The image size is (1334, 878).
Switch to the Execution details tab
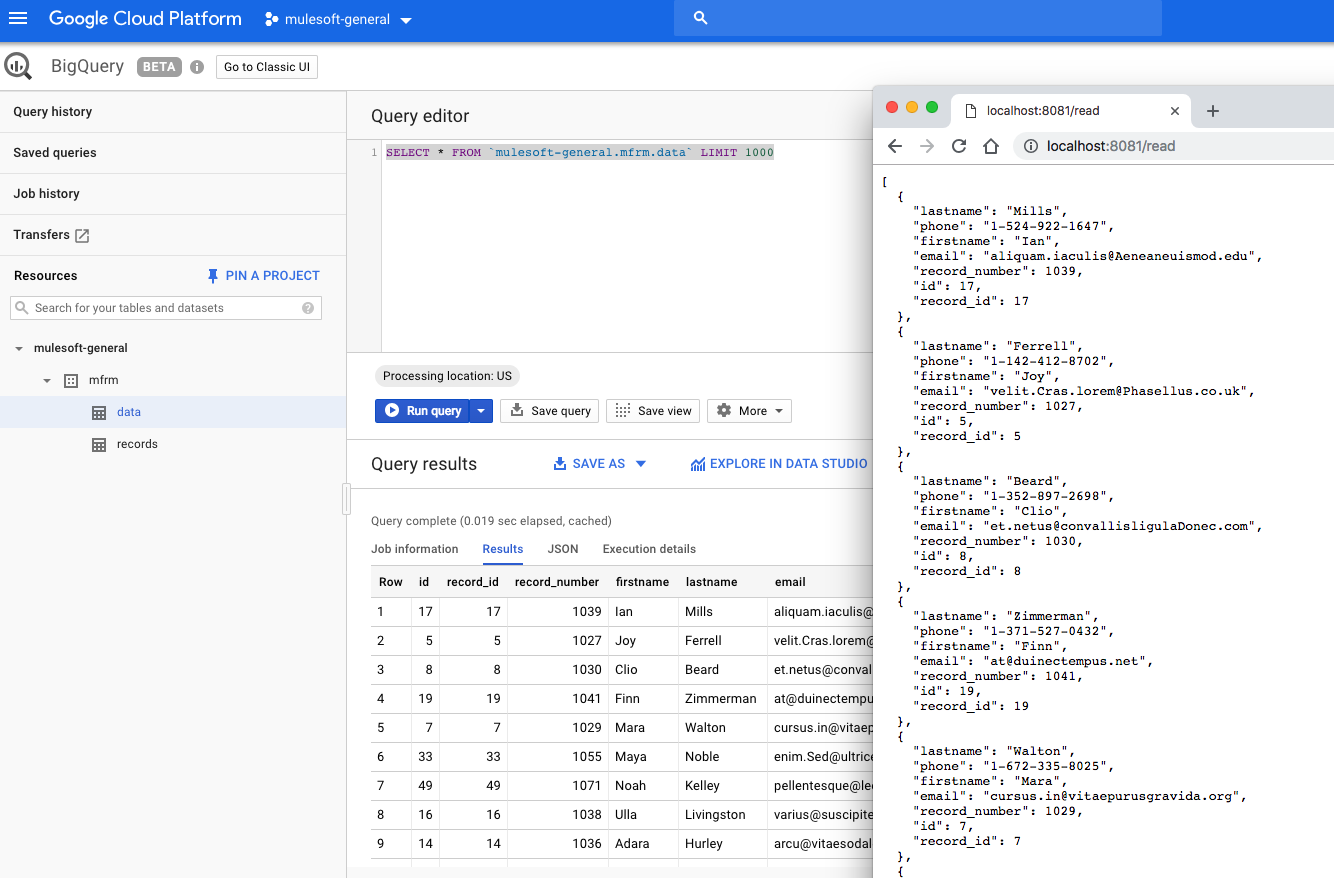[649, 549]
